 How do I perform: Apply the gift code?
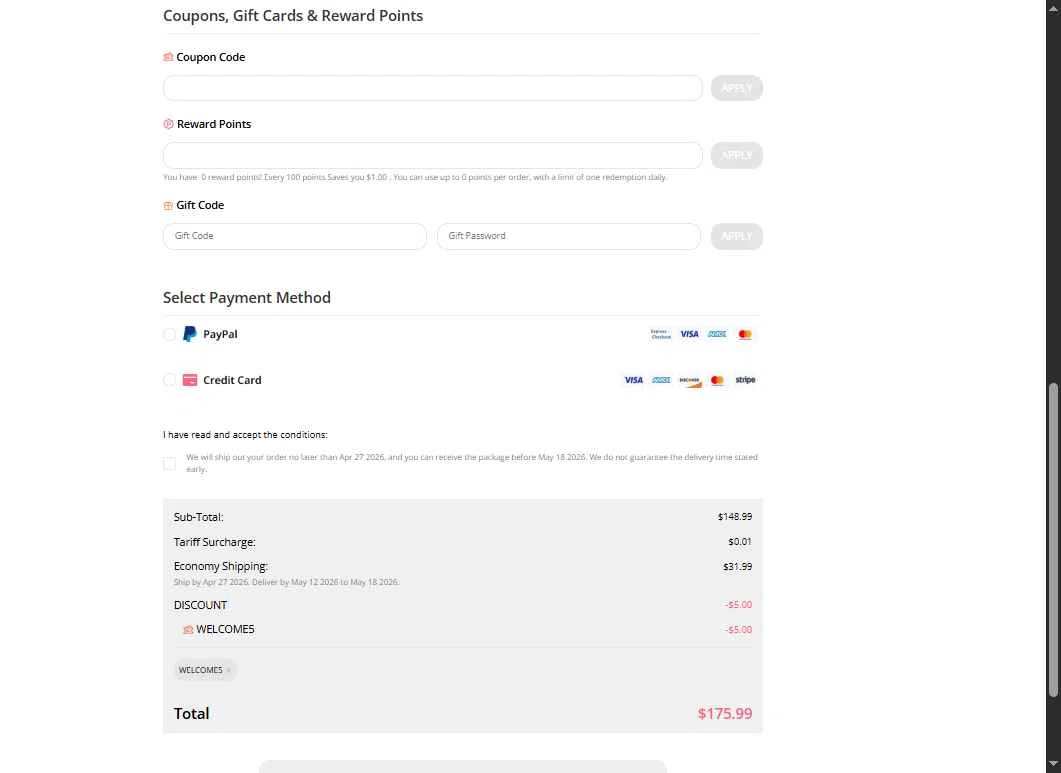coord(736,236)
